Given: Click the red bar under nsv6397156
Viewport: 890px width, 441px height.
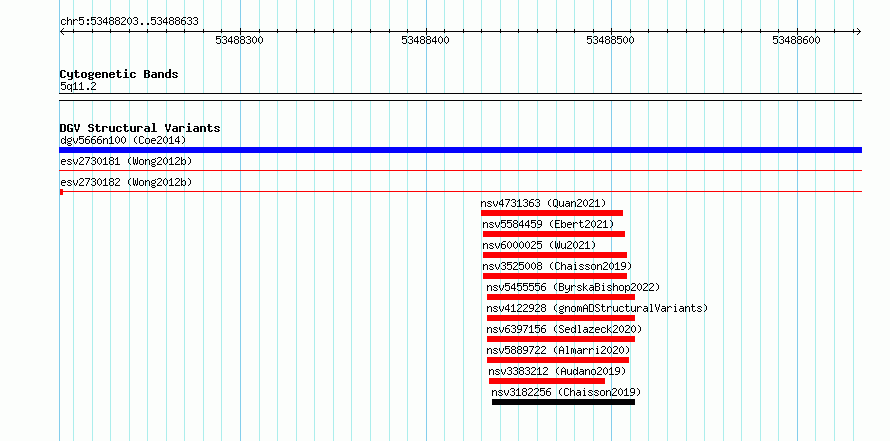Looking at the screenshot, I should (561, 339).
